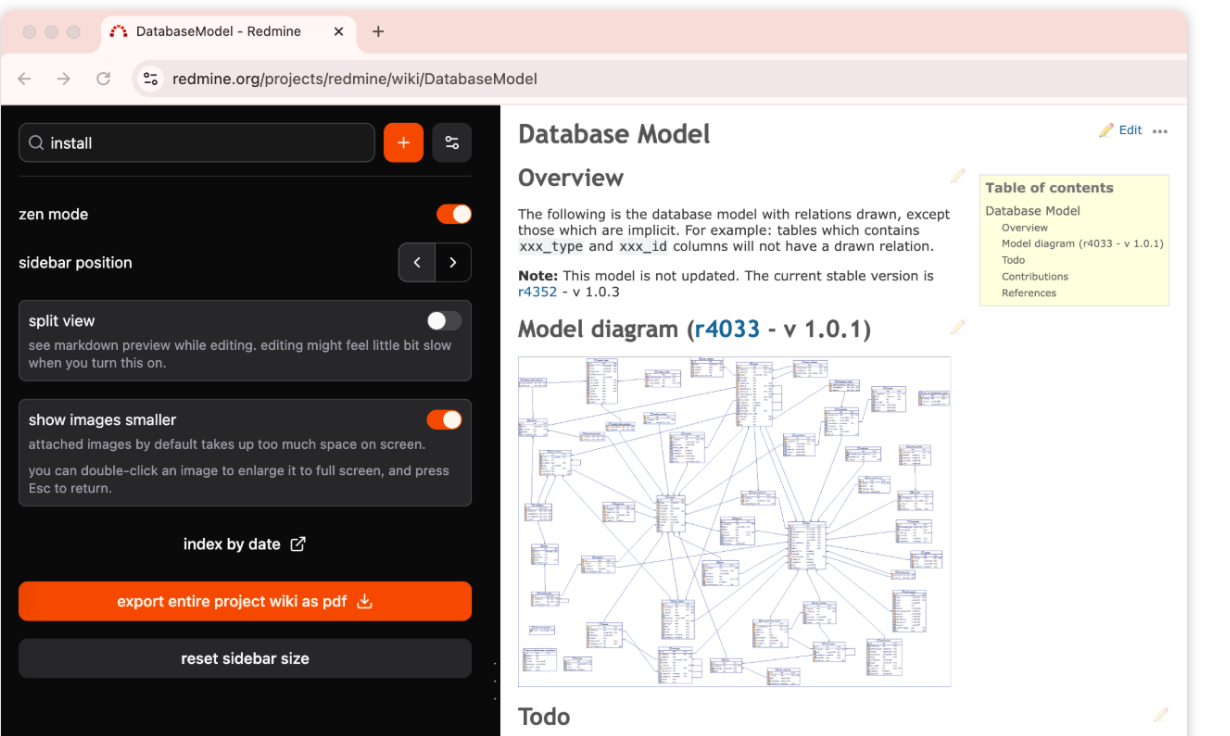1230x736 pixels.
Task: Open site information icon in address bar
Action: (151, 79)
